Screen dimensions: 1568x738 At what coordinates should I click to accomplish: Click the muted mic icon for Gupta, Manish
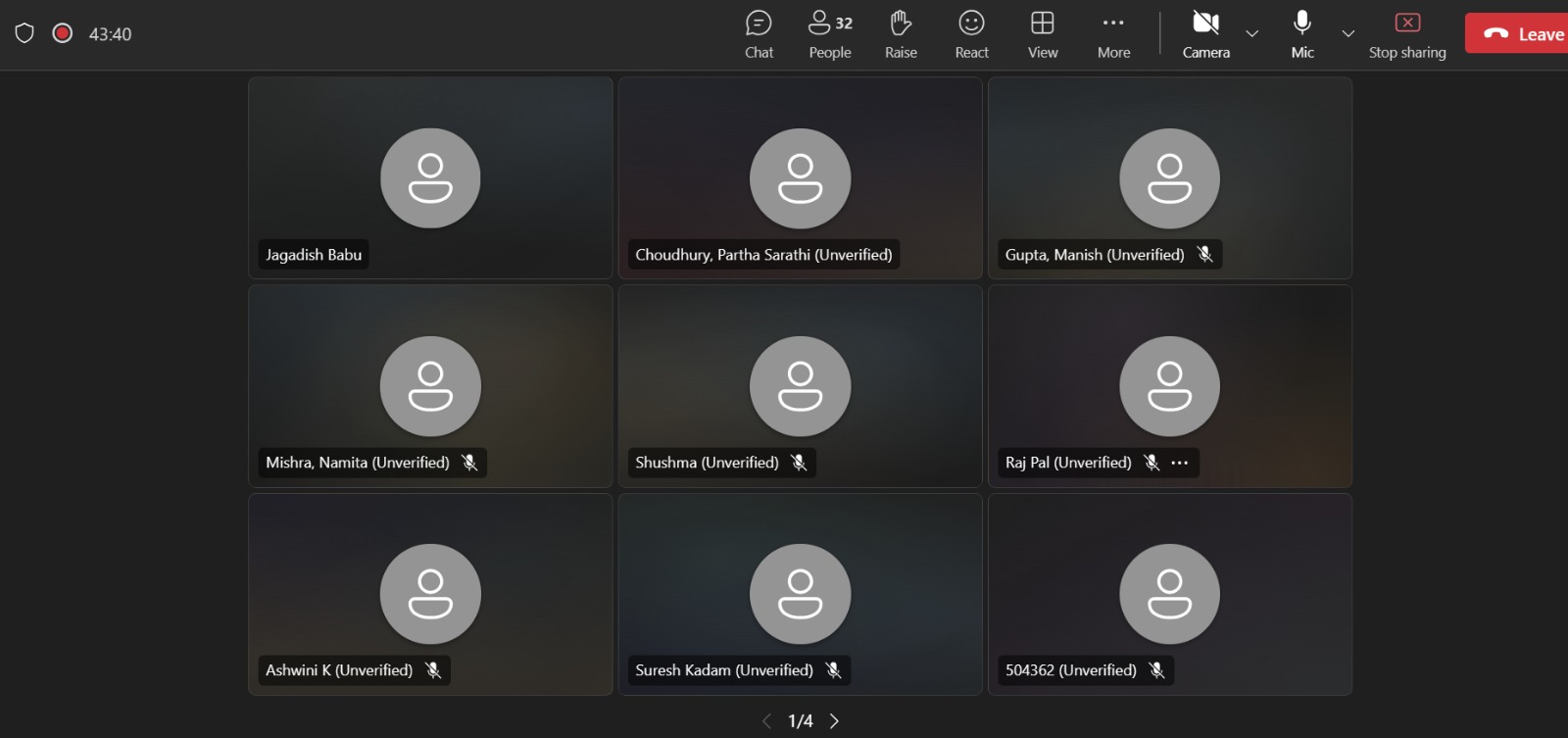point(1205,255)
